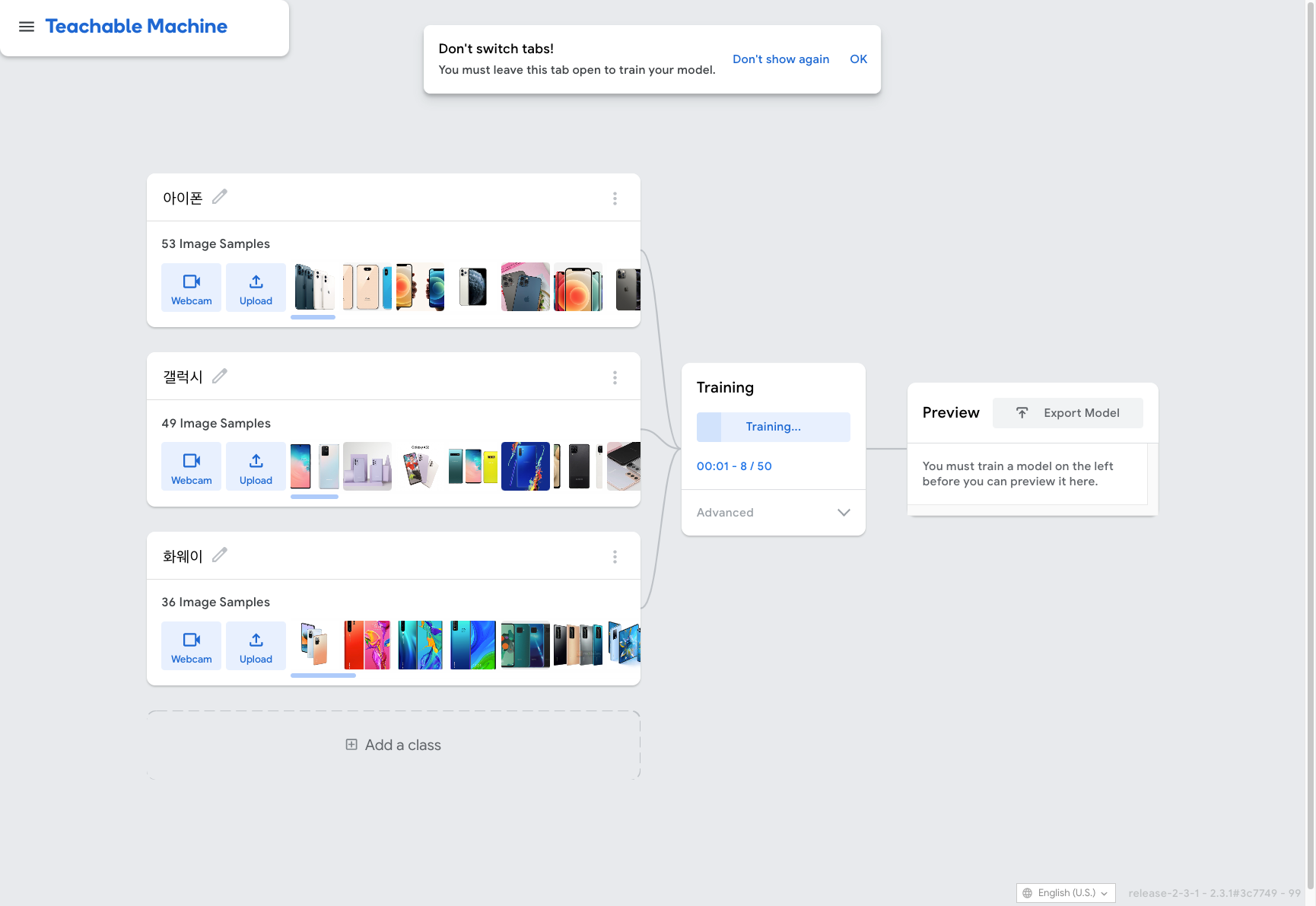The width and height of the screenshot is (1316, 906).
Task: Click the 아이폰 class title
Action: [x=183, y=199]
